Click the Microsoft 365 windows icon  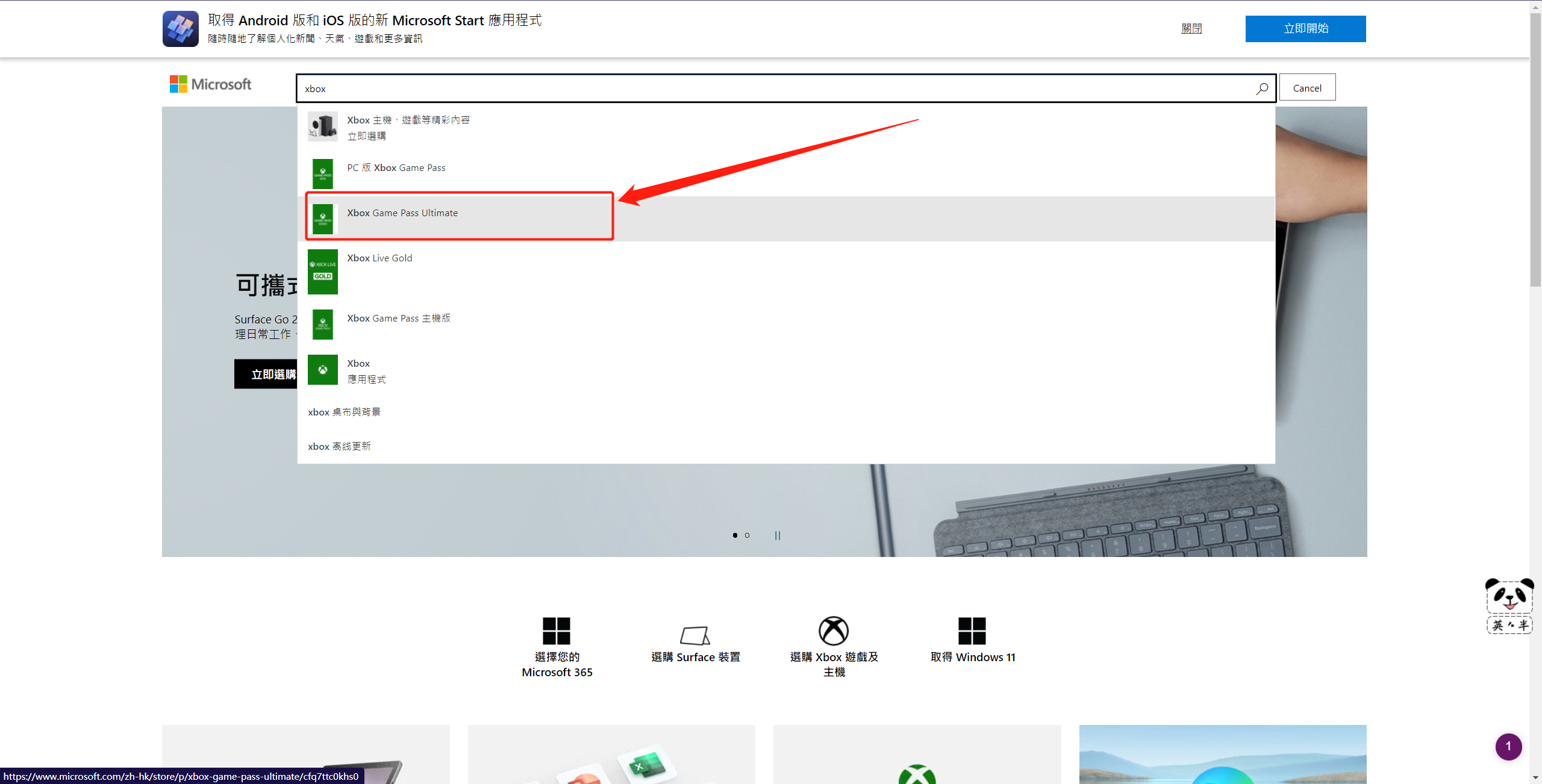click(x=557, y=631)
